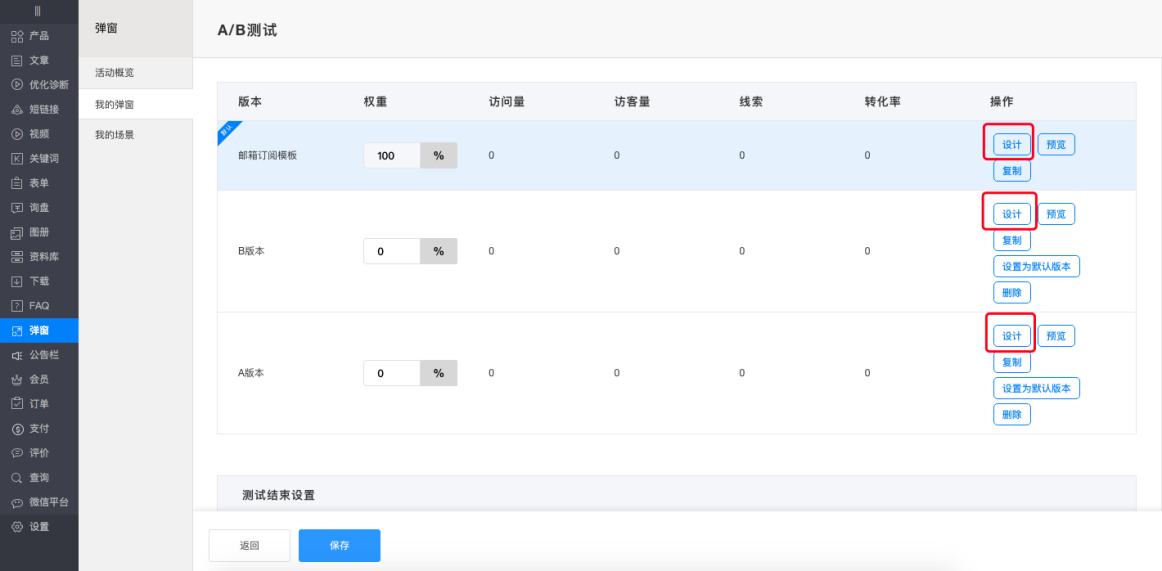Focus weight field of A版本
Screen dimensions: 1162x571
tap(392, 373)
